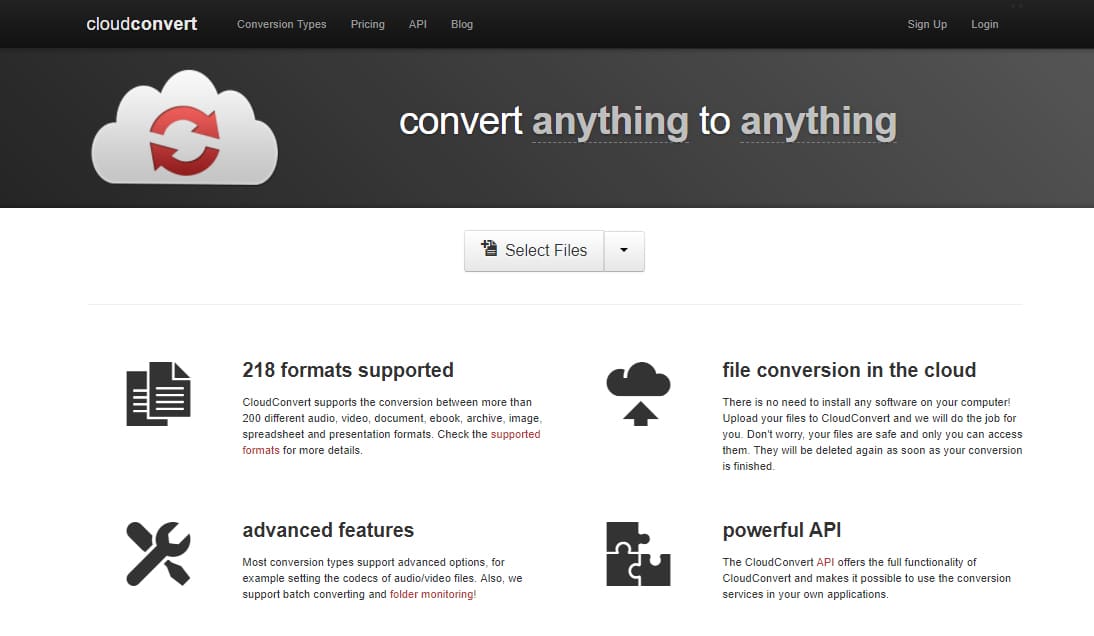Screen dimensions: 1094x636
Task: Go to the Pricing page
Action: pyautogui.click(x=367, y=24)
